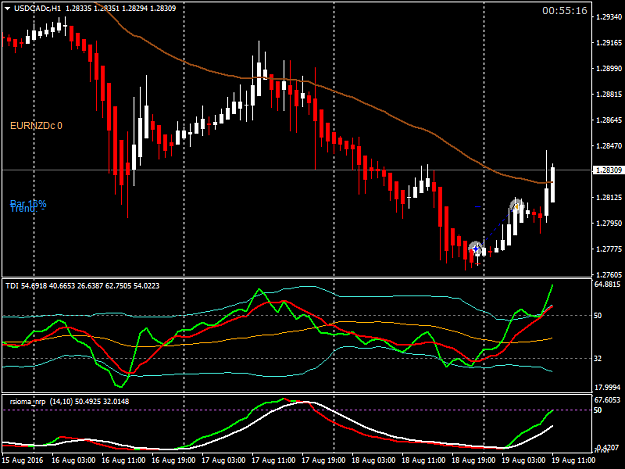
Task: Click price axis label 1.28990
Action: pos(609,69)
